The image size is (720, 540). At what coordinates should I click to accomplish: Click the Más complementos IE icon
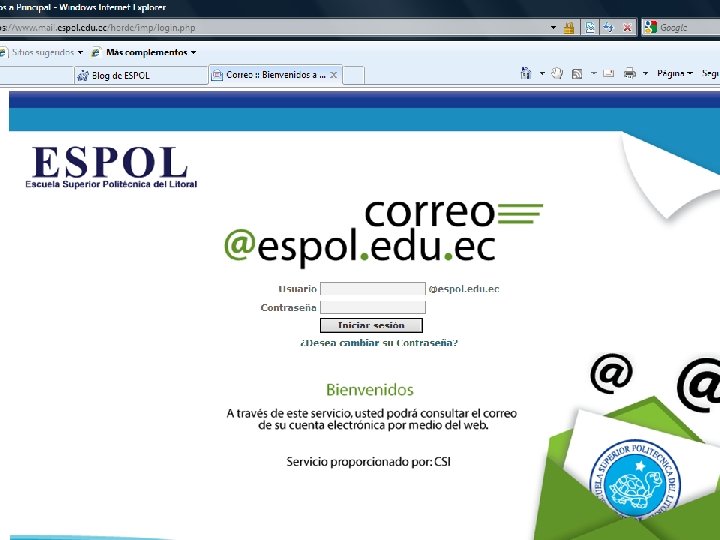(96, 52)
